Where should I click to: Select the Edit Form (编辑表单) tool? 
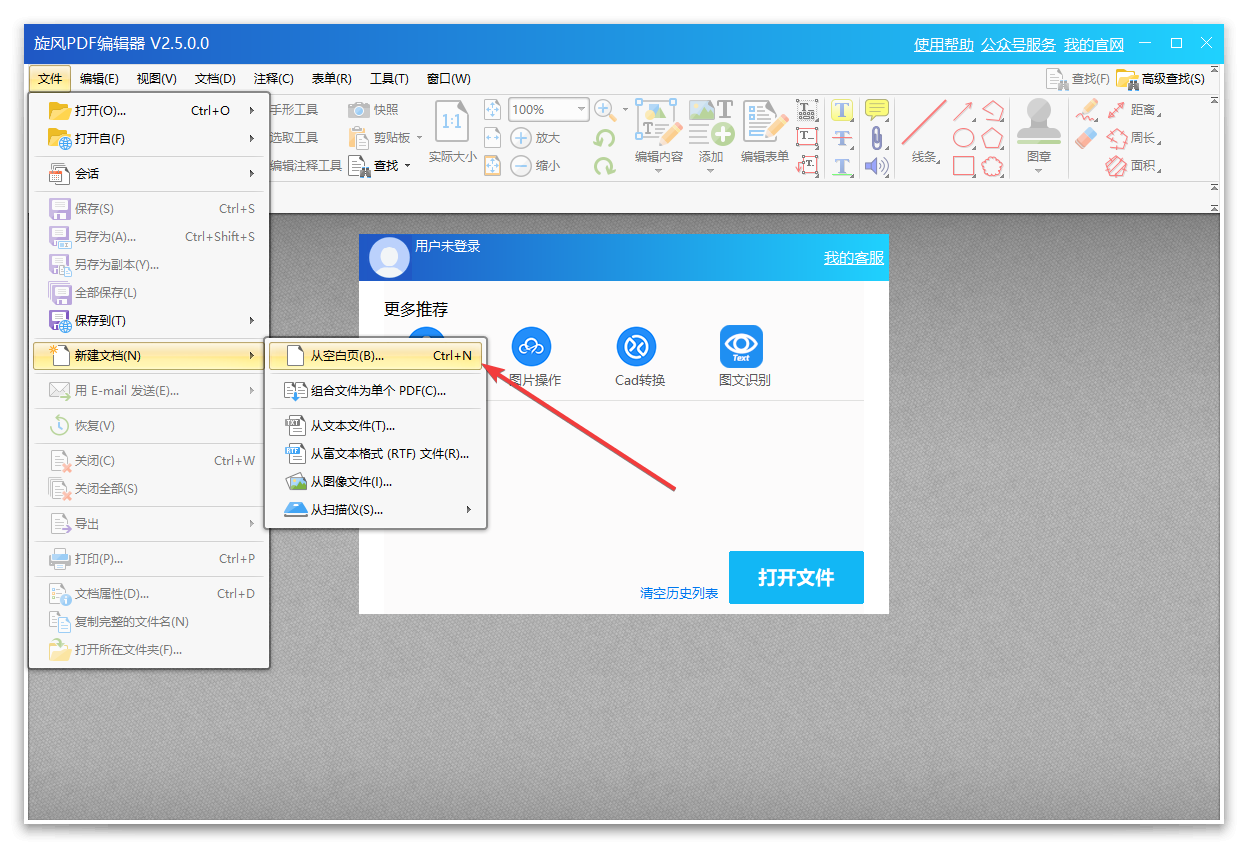(765, 123)
